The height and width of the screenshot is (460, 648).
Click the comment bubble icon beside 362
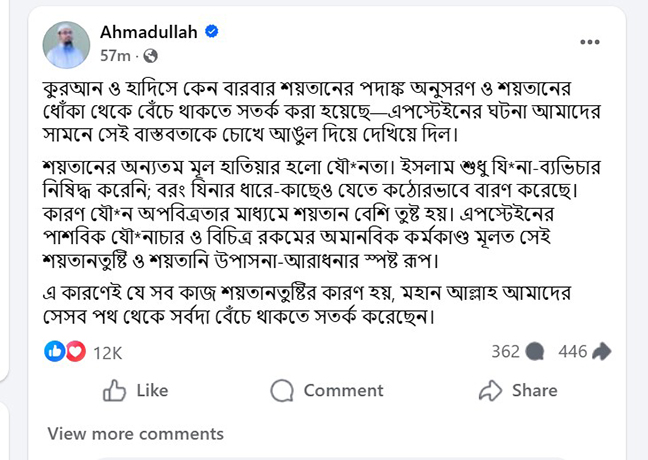pyautogui.click(x=535, y=351)
